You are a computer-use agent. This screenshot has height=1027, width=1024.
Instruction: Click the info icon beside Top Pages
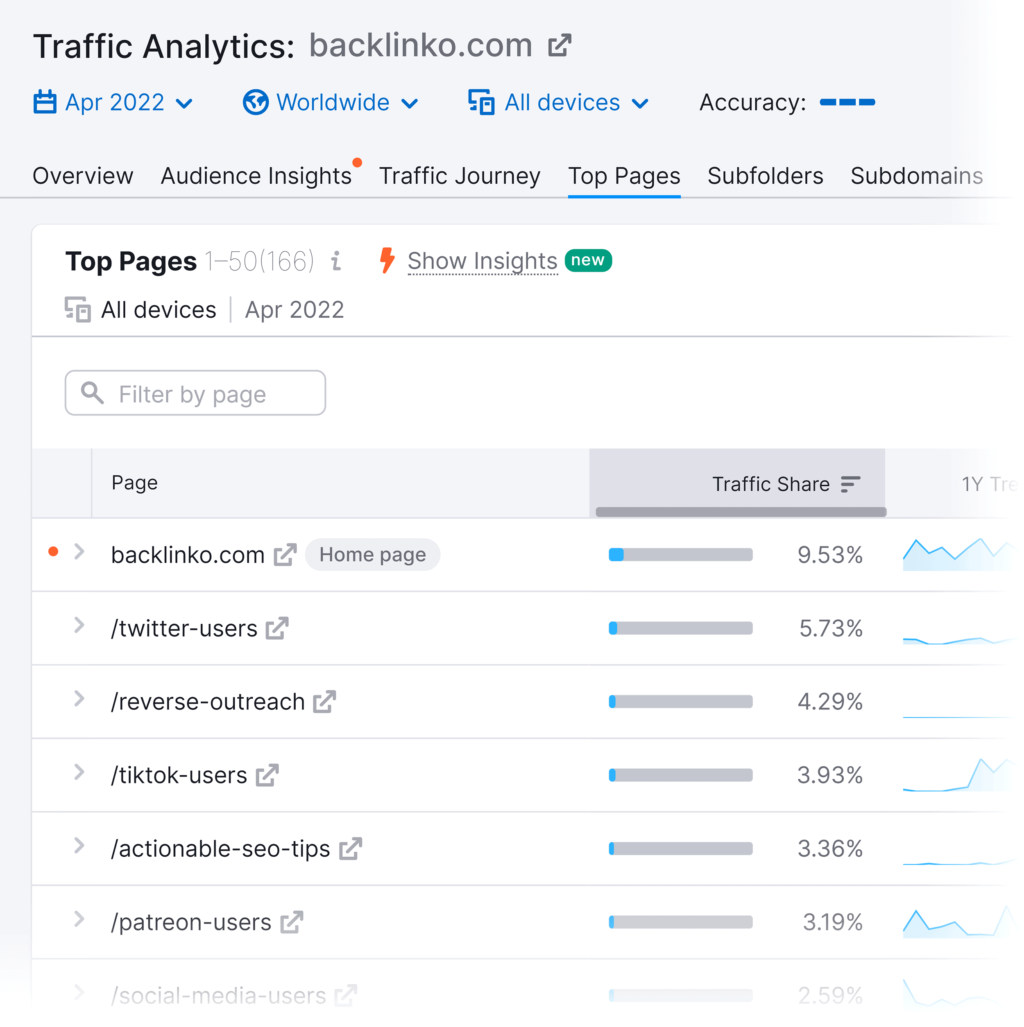[336, 261]
